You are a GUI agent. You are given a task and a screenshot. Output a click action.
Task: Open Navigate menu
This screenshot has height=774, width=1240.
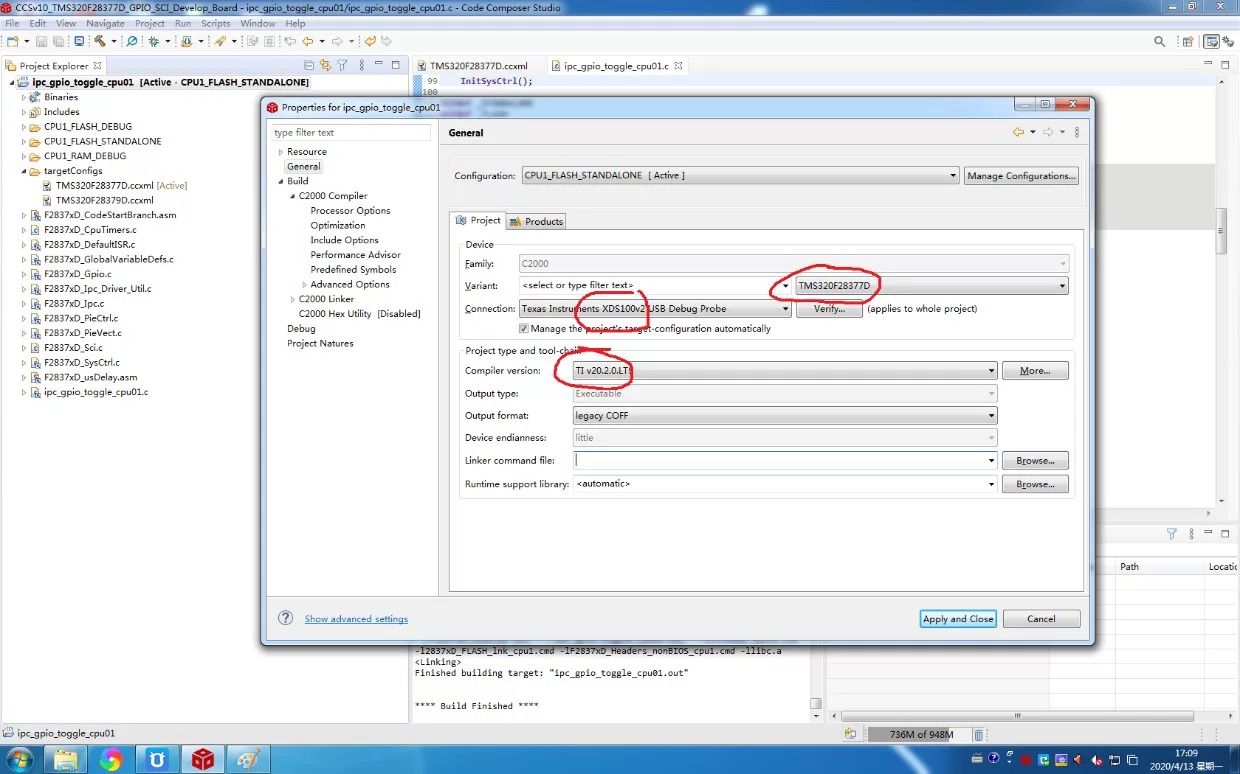pyautogui.click(x=105, y=23)
